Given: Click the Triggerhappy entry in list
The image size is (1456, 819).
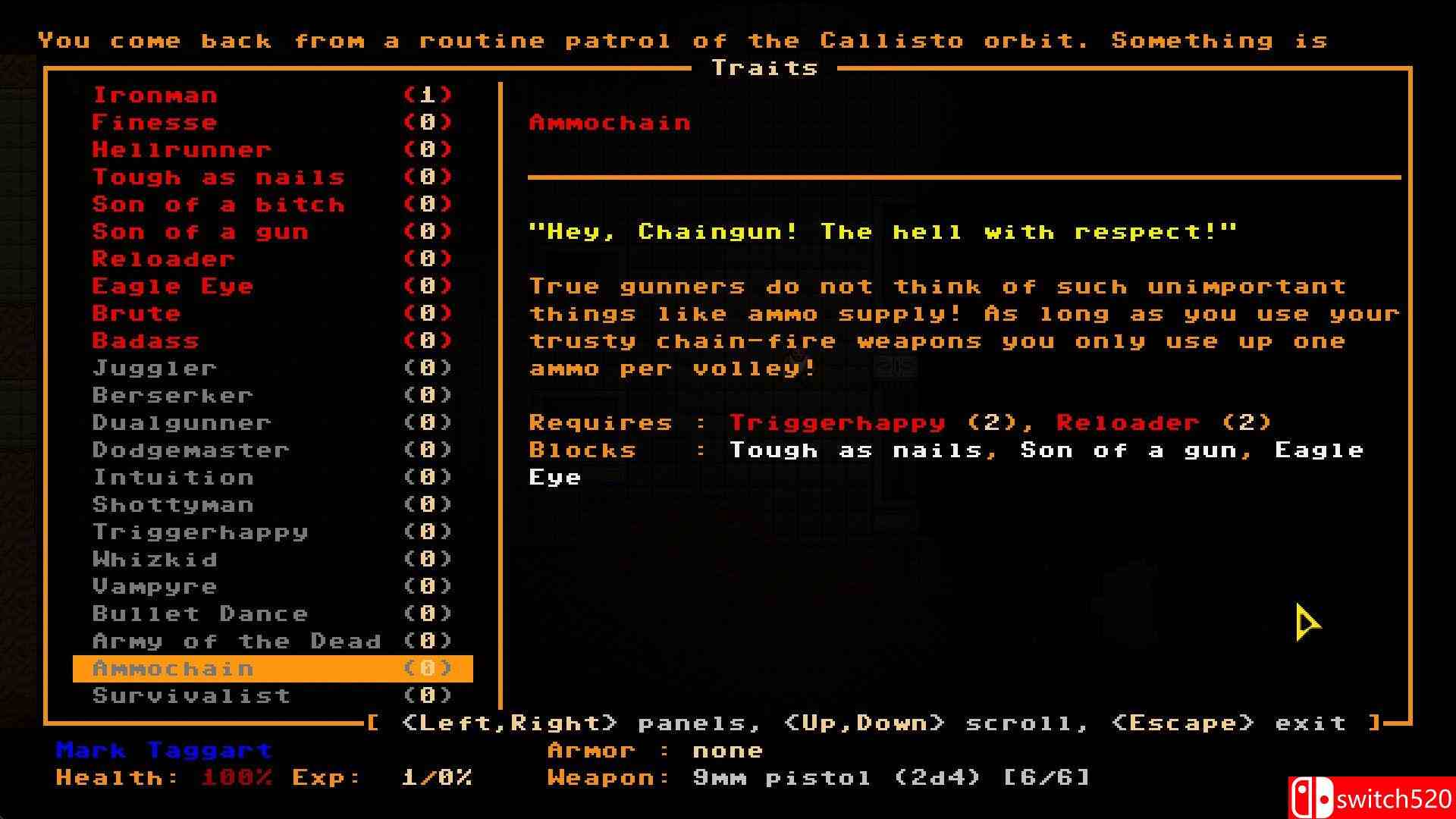Looking at the screenshot, I should pos(200,532).
